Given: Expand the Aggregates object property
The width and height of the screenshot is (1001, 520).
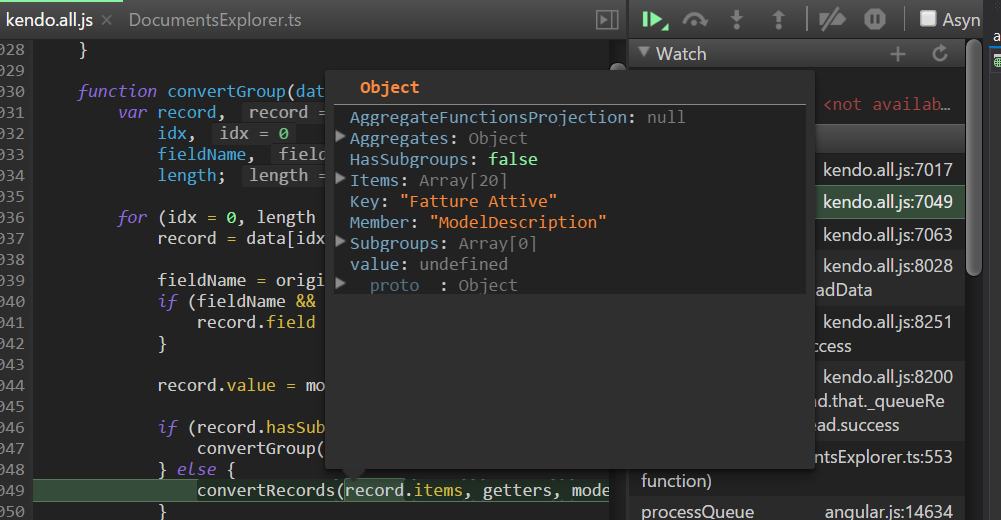Looking at the screenshot, I should pyautogui.click(x=342, y=138).
